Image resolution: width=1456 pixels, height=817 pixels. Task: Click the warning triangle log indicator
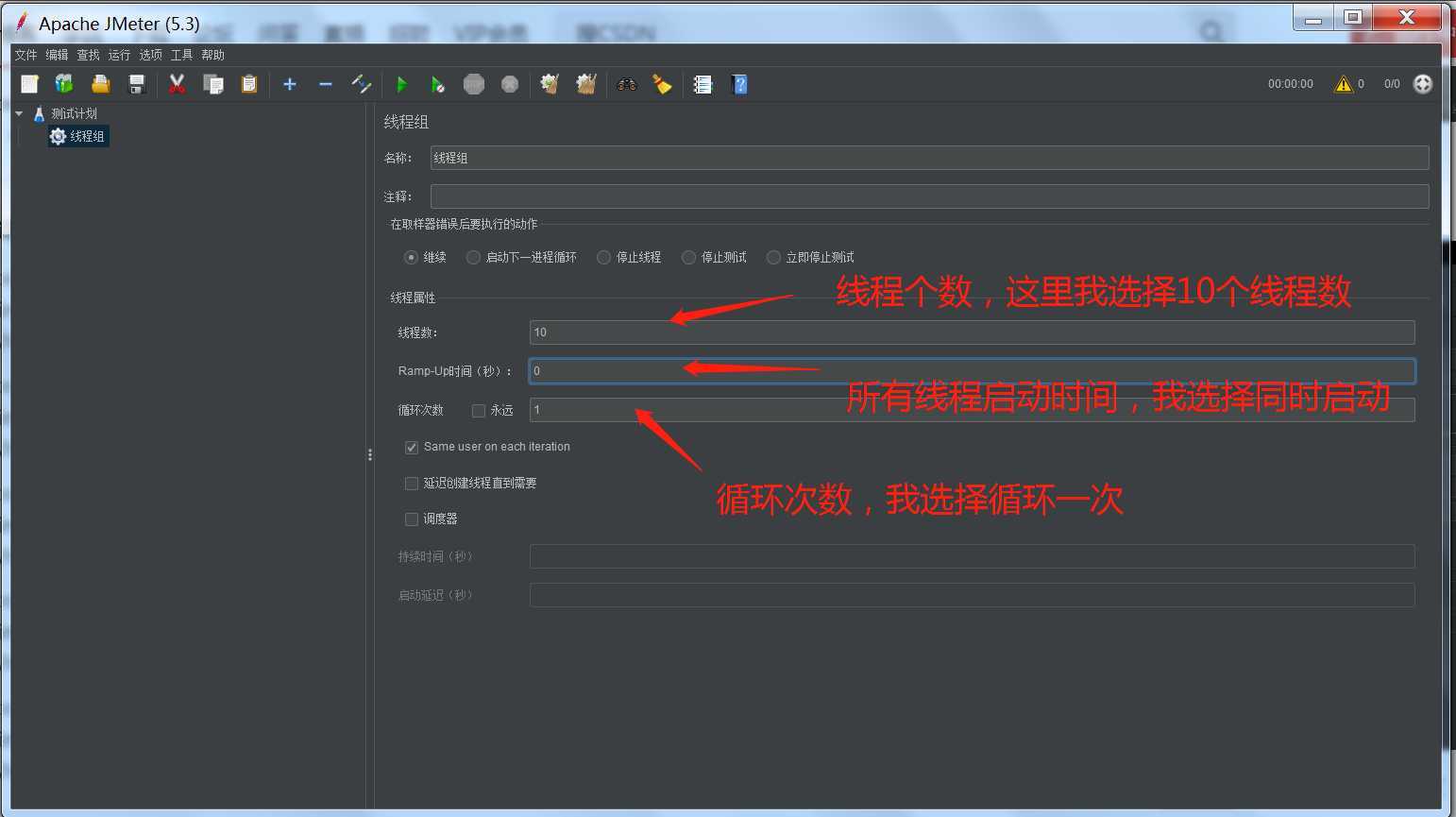(x=1343, y=84)
